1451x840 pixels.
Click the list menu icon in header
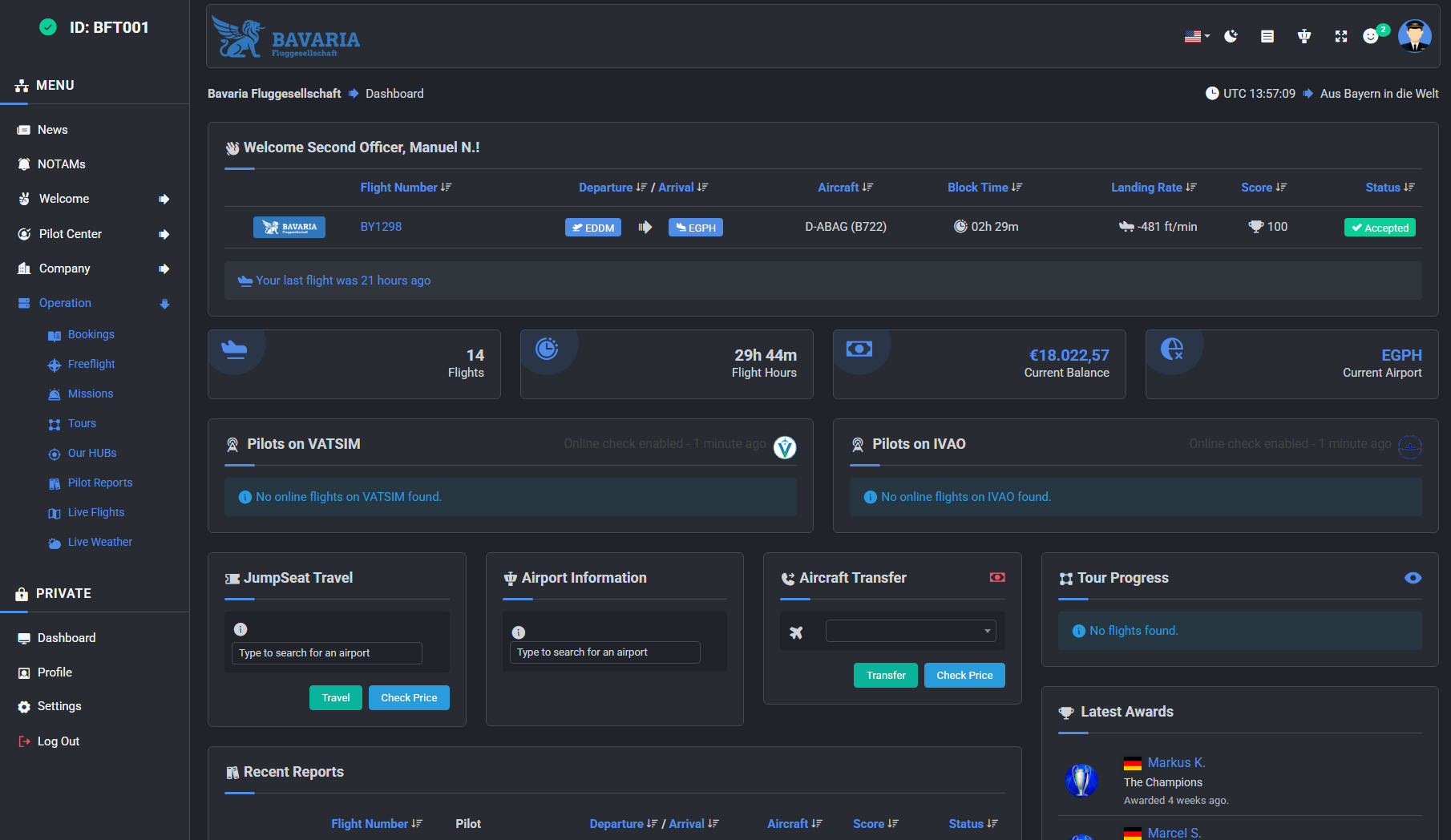(1267, 36)
